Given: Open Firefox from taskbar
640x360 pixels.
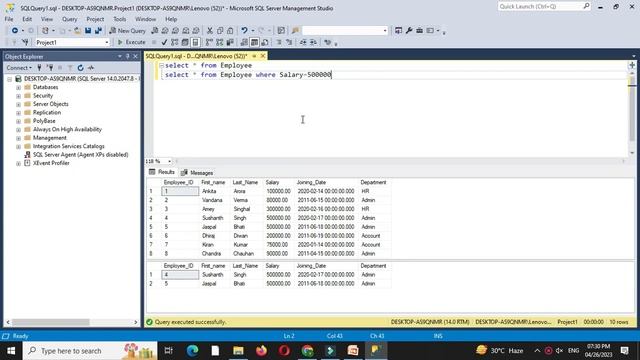Looking at the screenshot, I should (x=261, y=351).
